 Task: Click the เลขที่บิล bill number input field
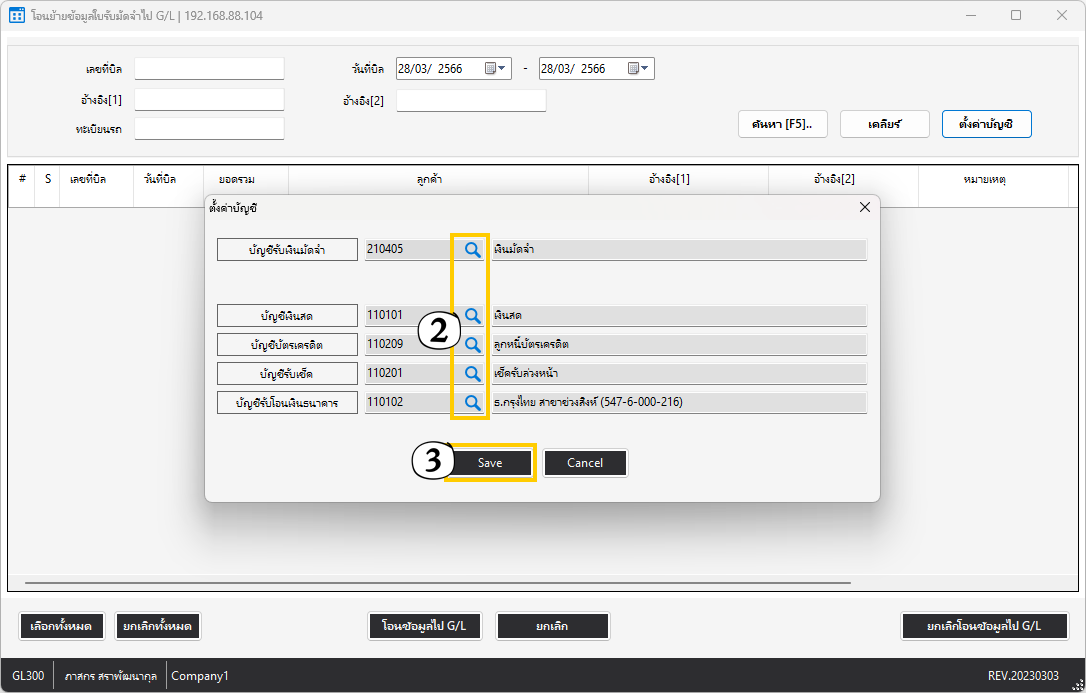click(209, 69)
